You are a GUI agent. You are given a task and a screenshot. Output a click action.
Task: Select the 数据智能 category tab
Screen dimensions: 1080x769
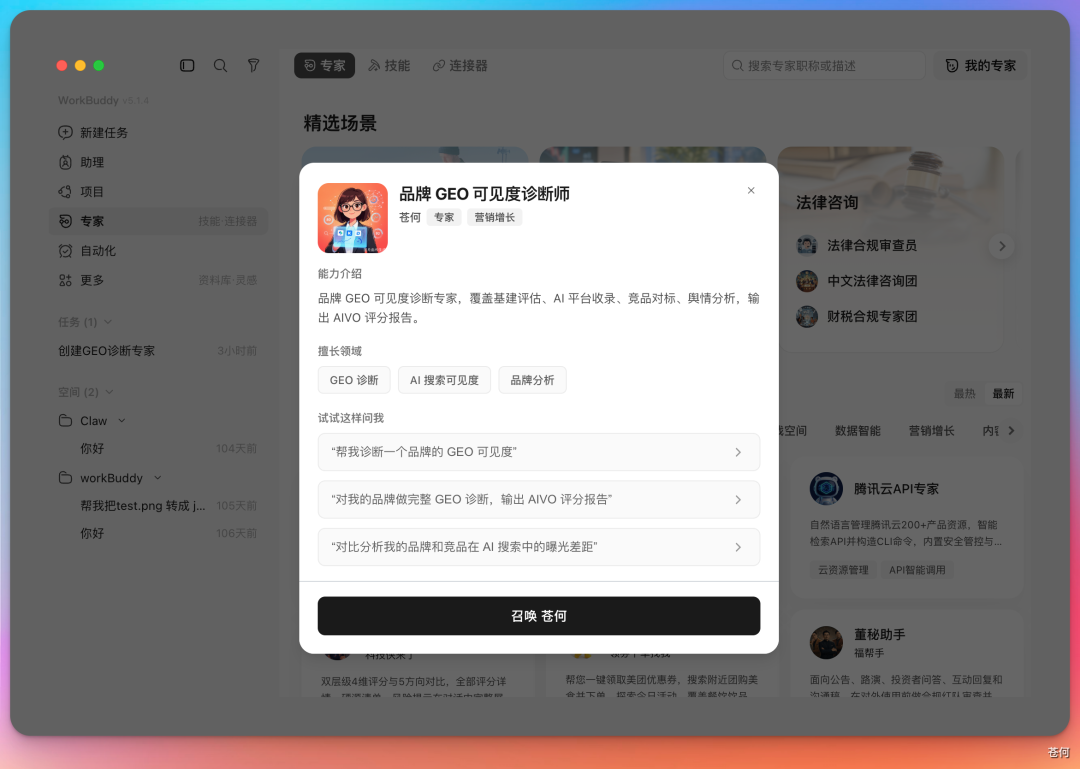click(x=858, y=431)
